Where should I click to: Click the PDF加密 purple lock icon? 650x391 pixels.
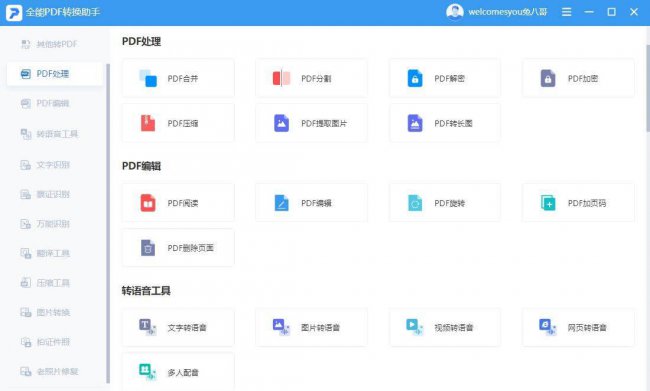coord(548,78)
